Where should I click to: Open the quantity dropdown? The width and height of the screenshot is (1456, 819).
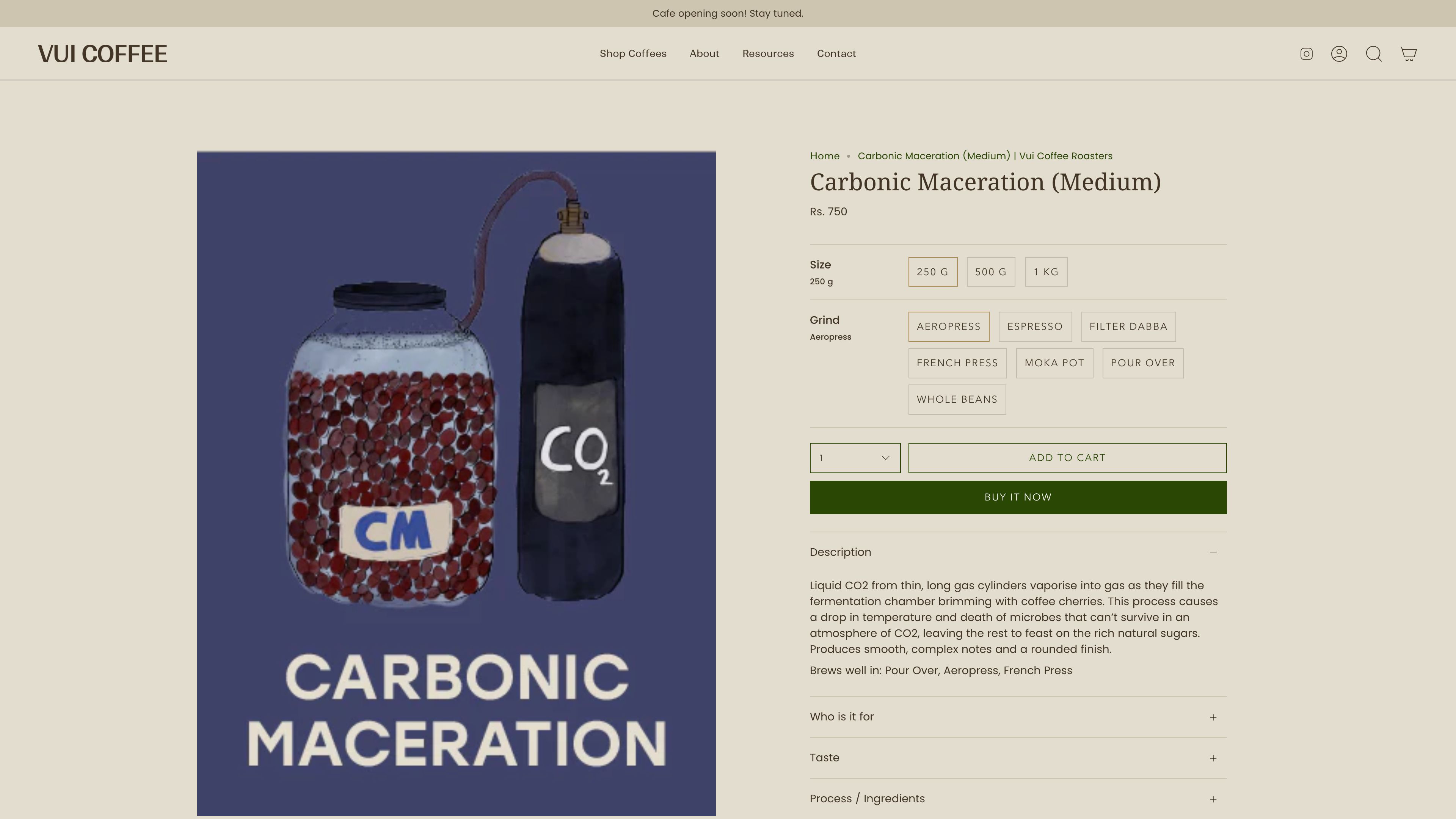coord(855,458)
